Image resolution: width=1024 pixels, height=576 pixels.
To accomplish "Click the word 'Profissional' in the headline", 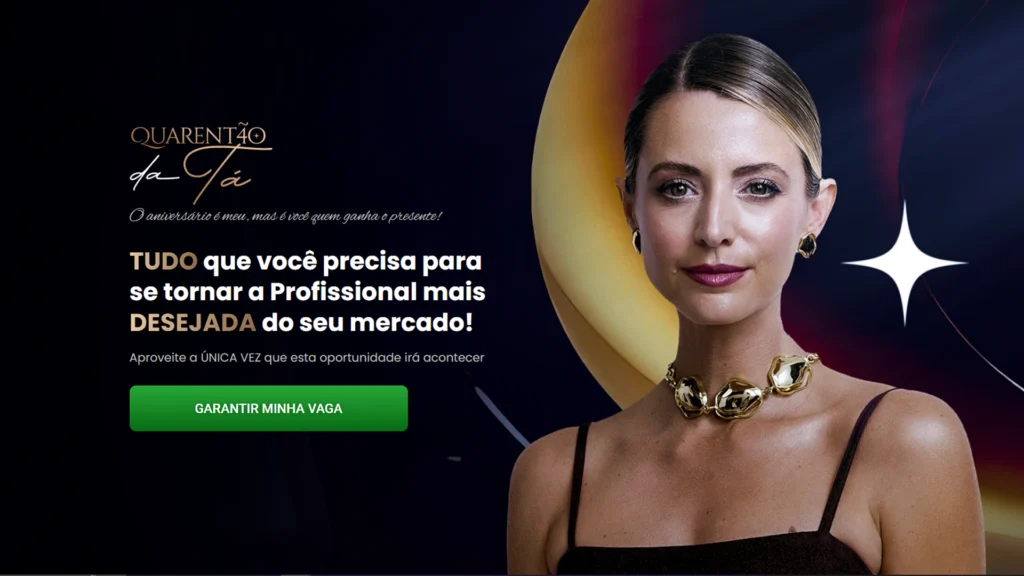I will click(343, 292).
